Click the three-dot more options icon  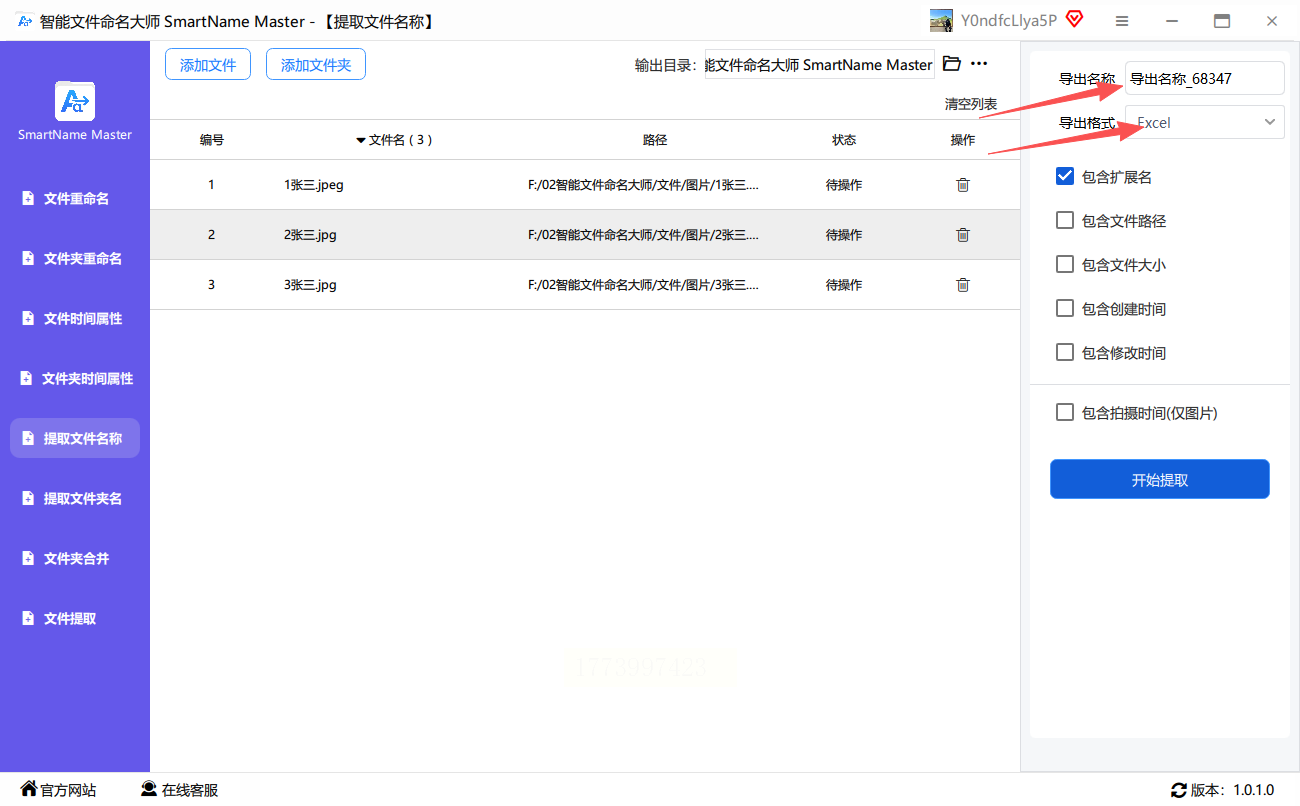point(979,64)
